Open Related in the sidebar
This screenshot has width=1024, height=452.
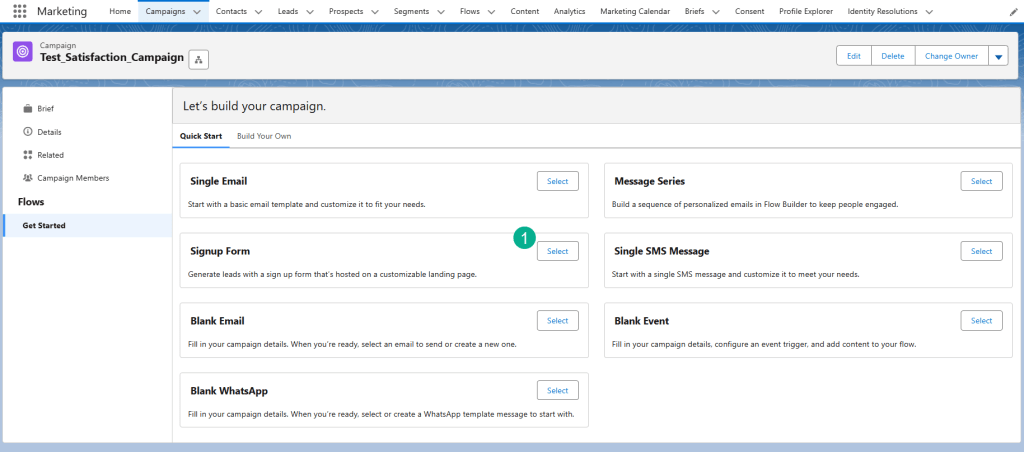click(x=50, y=155)
